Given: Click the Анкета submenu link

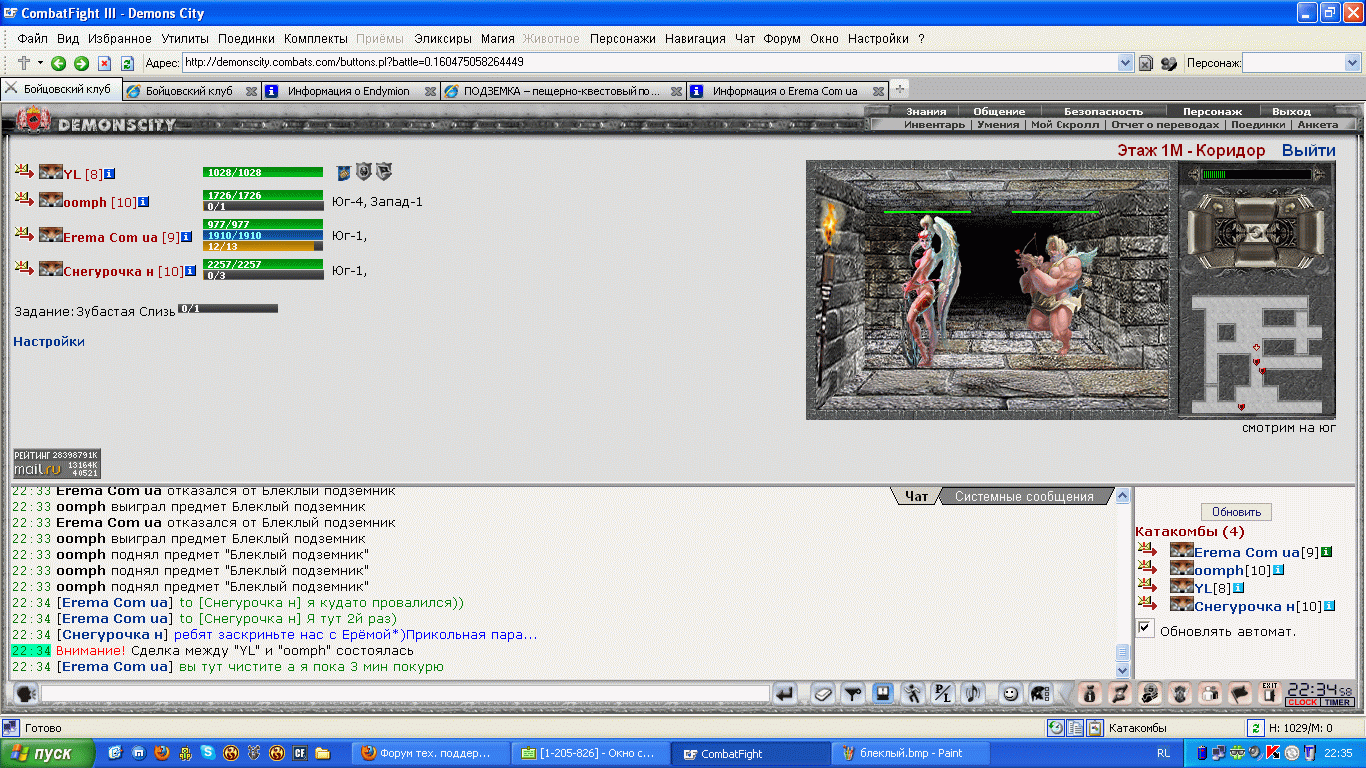Looking at the screenshot, I should (x=1317, y=125).
